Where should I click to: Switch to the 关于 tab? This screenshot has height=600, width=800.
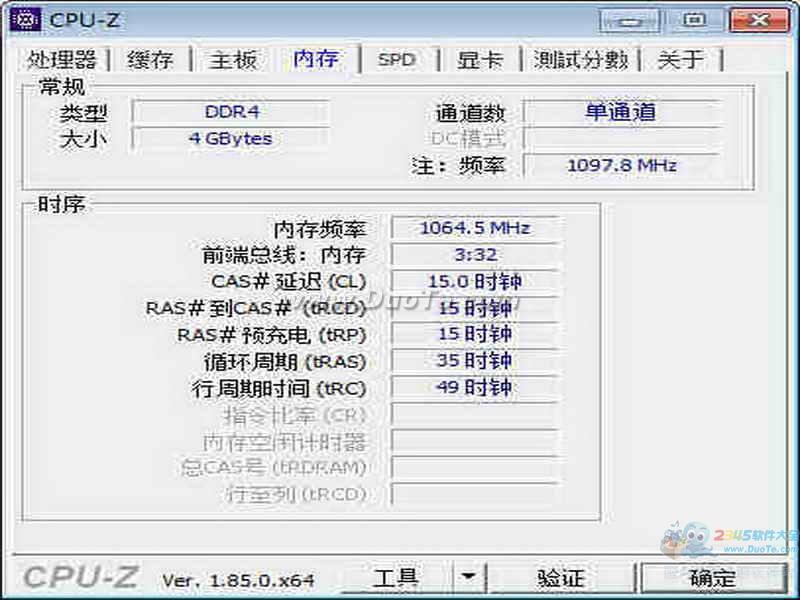click(x=681, y=60)
